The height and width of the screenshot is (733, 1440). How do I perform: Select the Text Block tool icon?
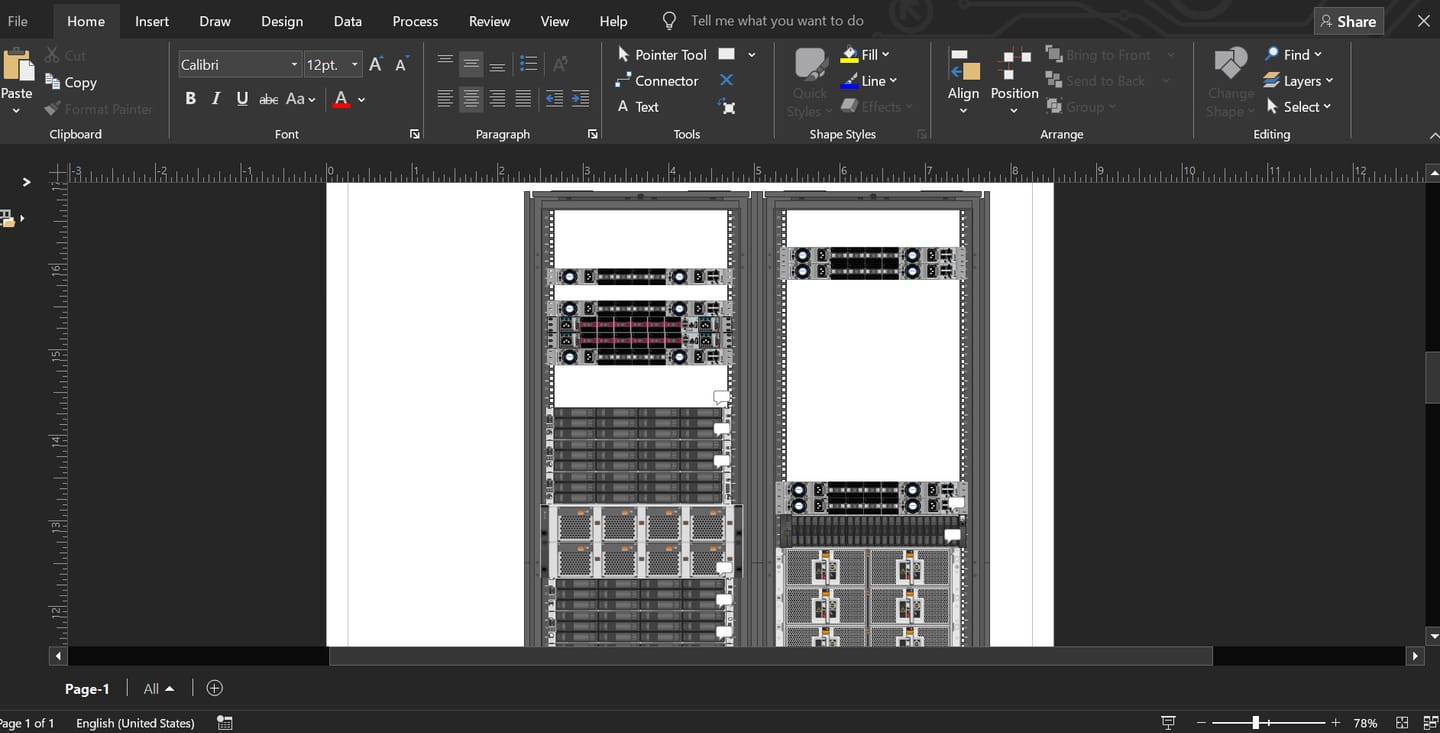click(x=727, y=106)
